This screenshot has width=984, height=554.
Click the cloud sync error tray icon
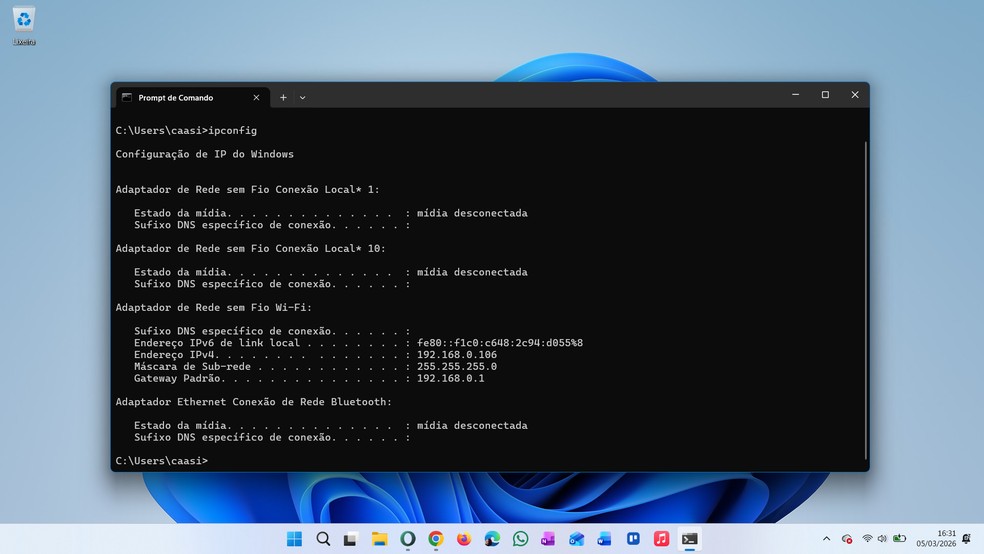coord(847,539)
